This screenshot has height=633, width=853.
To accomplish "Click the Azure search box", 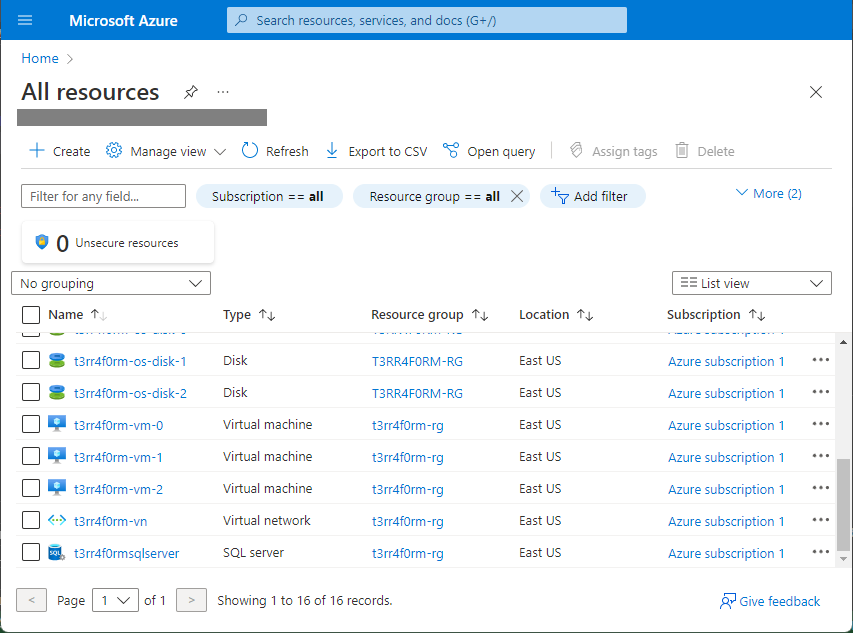I will [426, 20].
